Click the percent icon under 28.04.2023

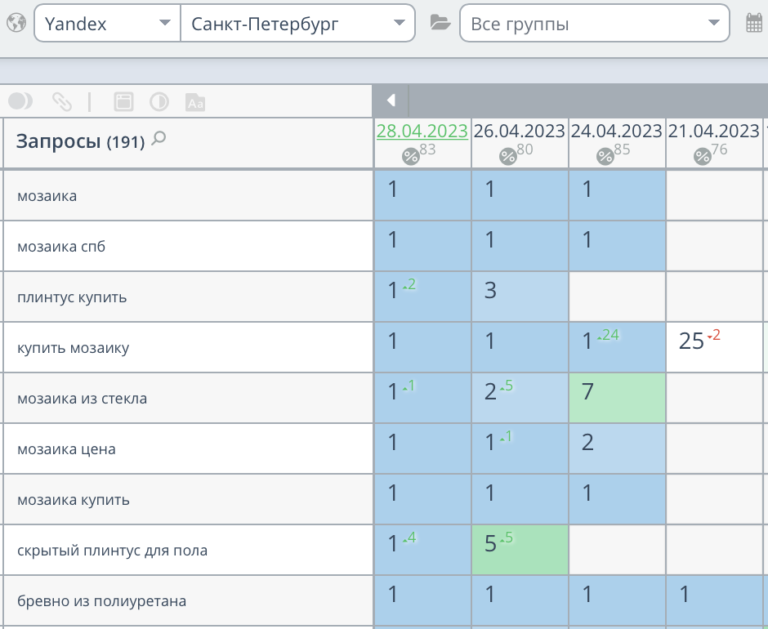click(410, 156)
